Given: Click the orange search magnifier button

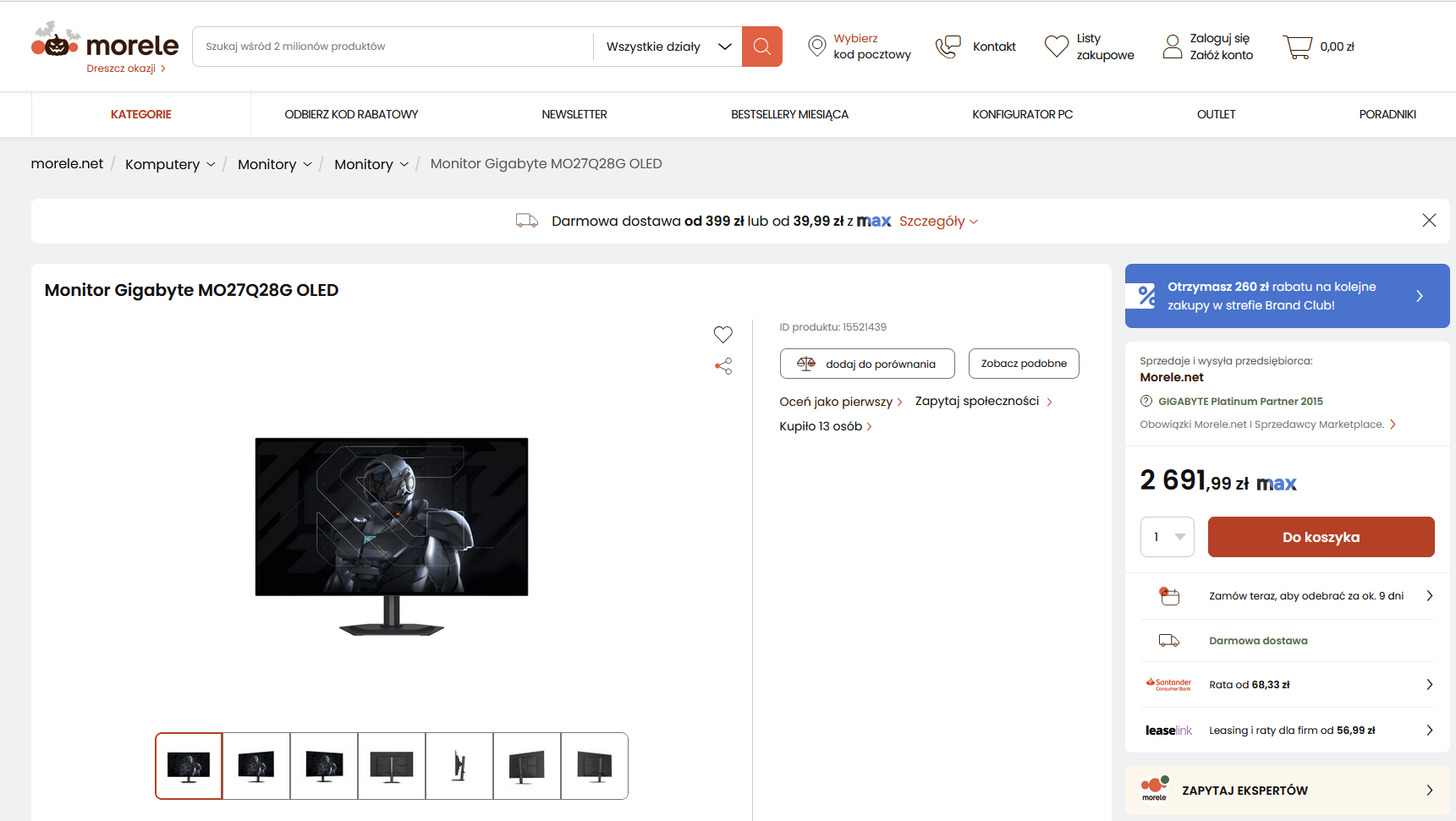Looking at the screenshot, I should (x=762, y=47).
